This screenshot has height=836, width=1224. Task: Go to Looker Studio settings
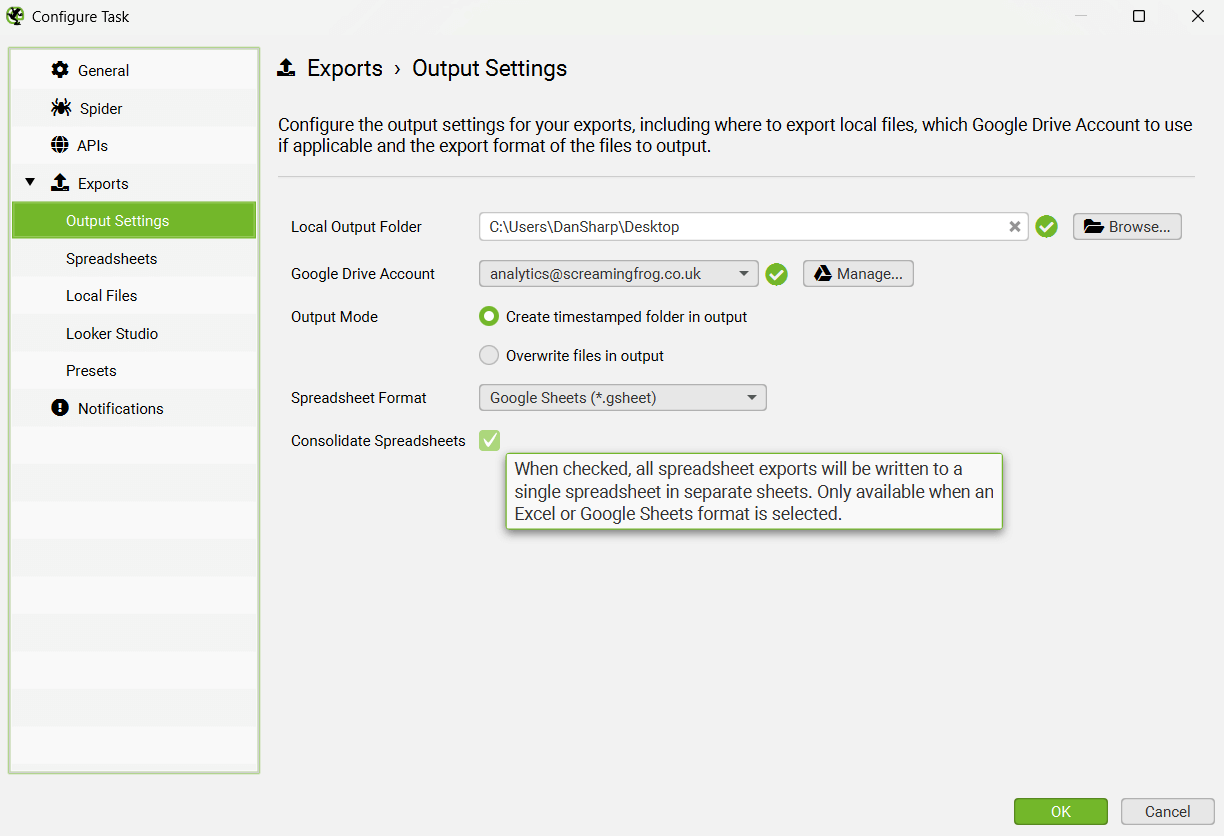[x=112, y=334]
